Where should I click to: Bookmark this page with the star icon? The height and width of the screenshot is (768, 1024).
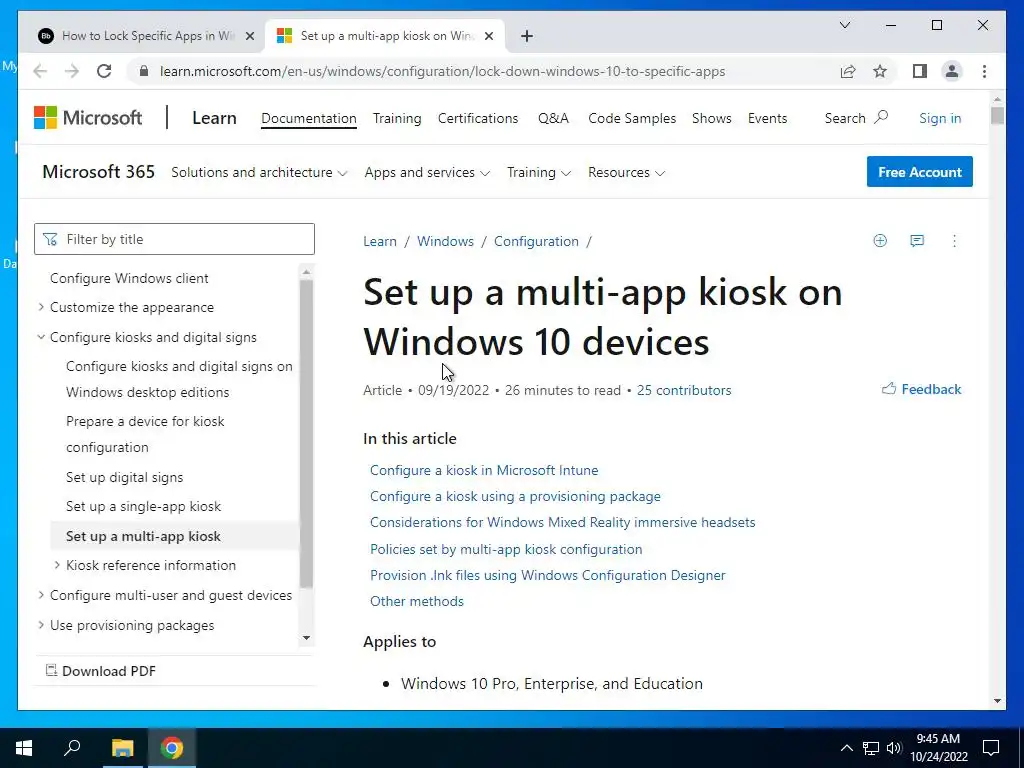tap(880, 71)
